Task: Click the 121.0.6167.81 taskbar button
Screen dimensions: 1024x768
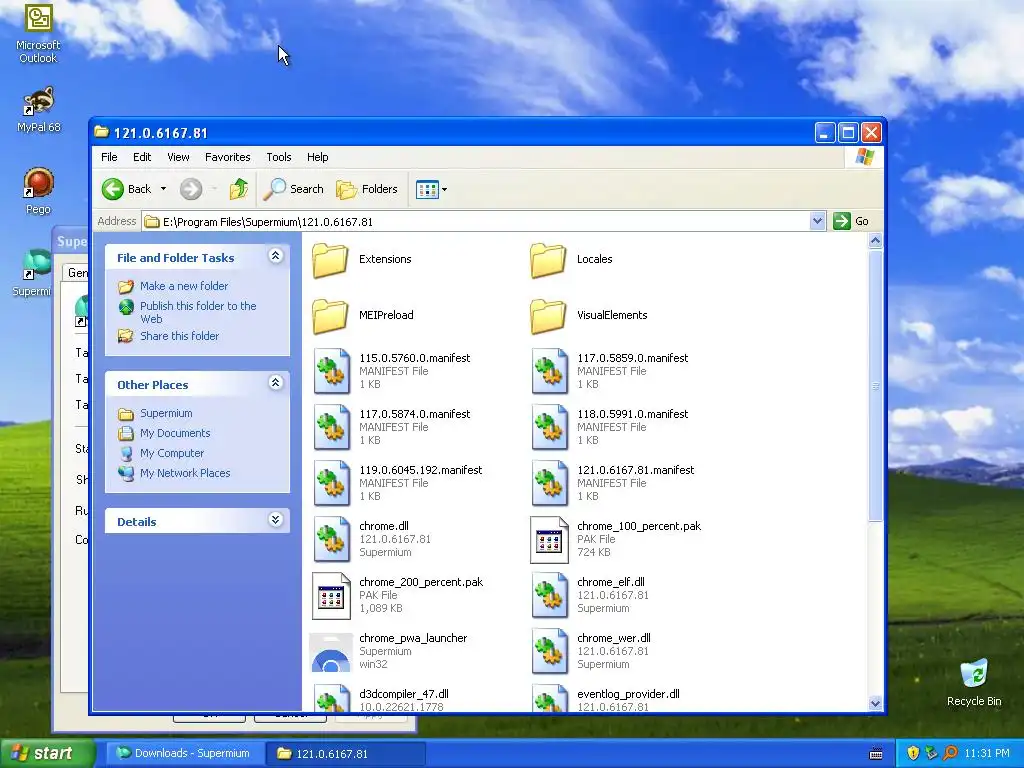Action: pos(345,753)
